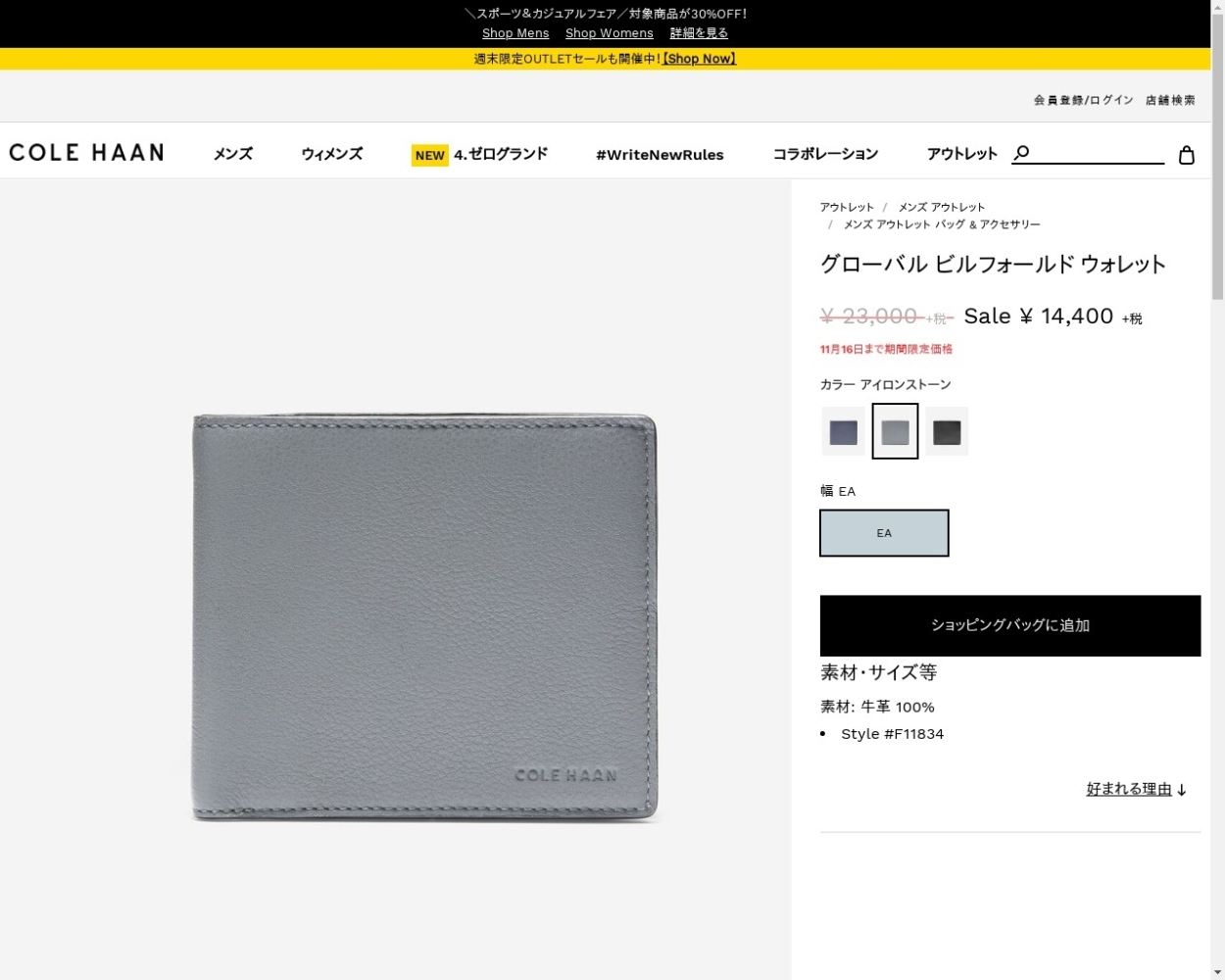Open the コラボレーション menu

pos(825,154)
